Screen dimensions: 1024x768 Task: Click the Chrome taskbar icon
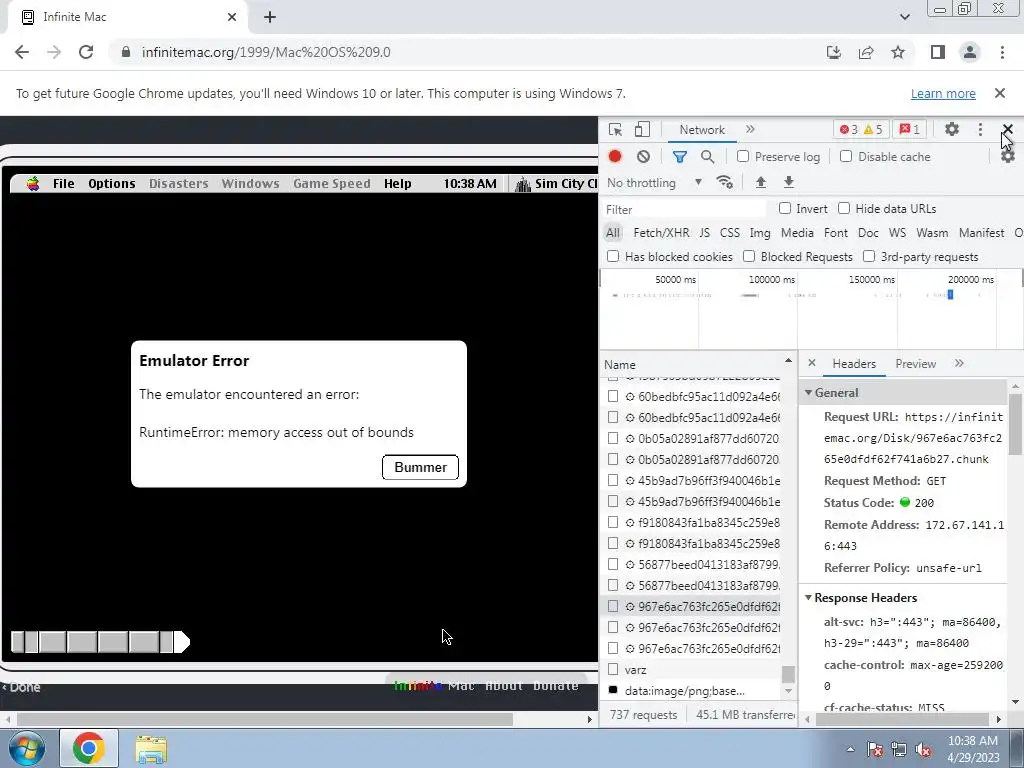(x=89, y=748)
